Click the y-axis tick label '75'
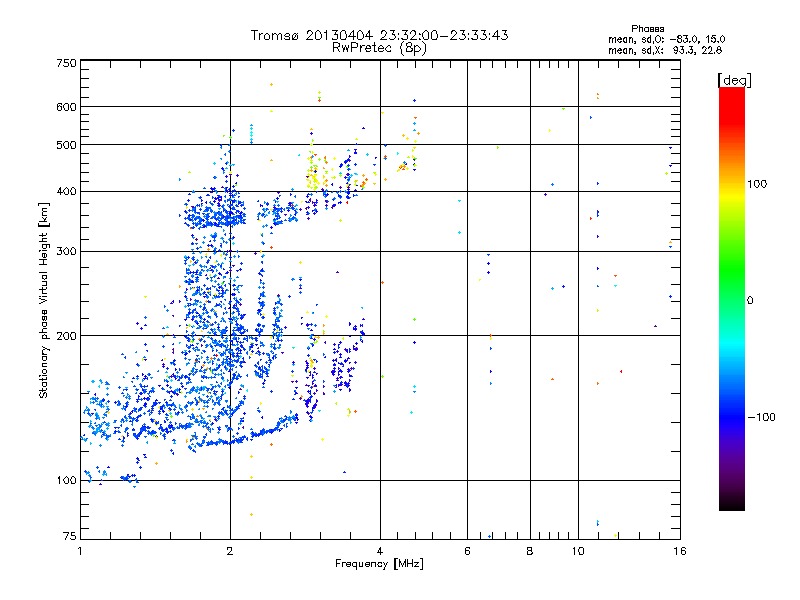This screenshot has width=800, height=600. point(70,536)
